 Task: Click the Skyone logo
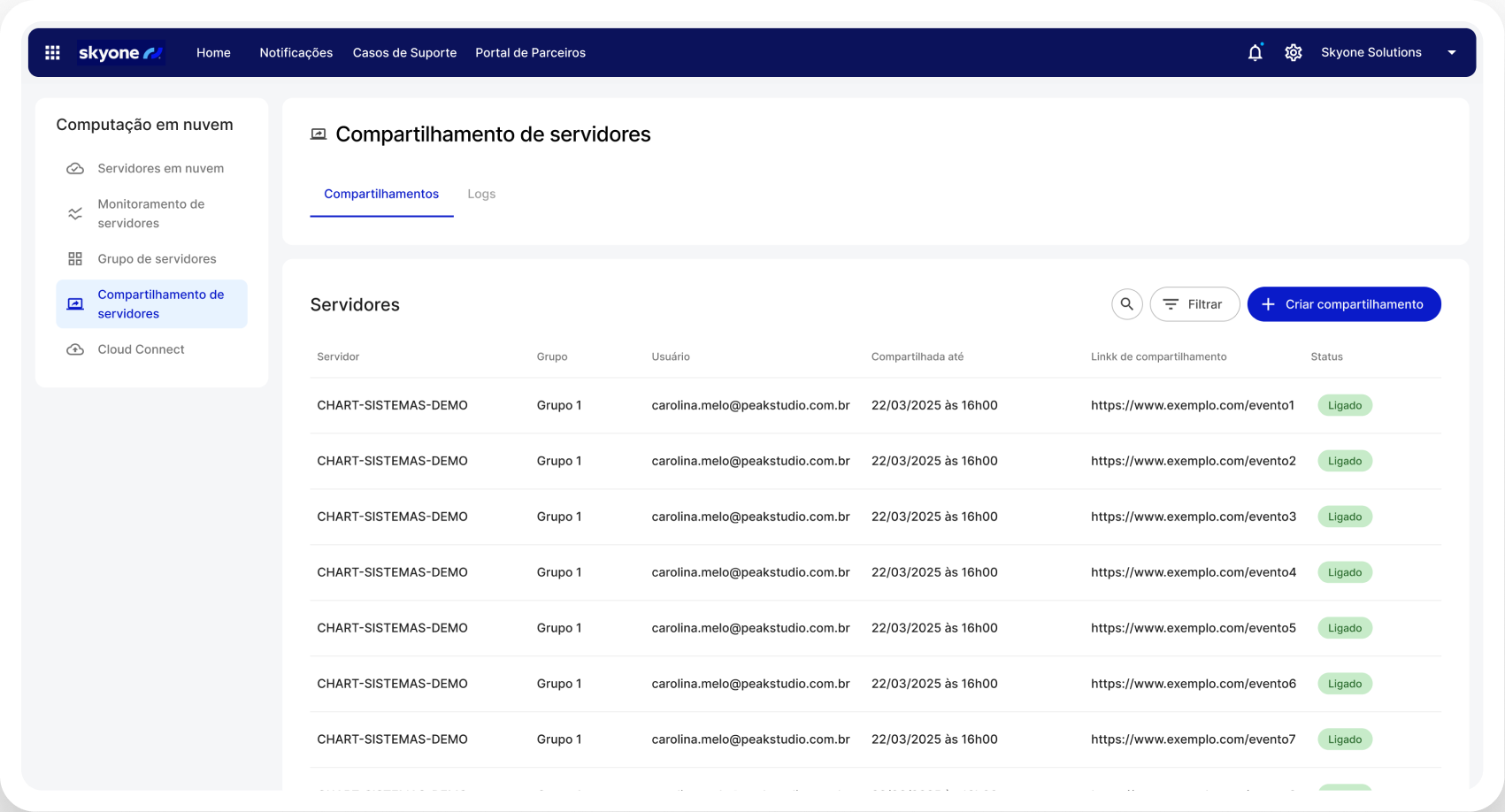120,53
